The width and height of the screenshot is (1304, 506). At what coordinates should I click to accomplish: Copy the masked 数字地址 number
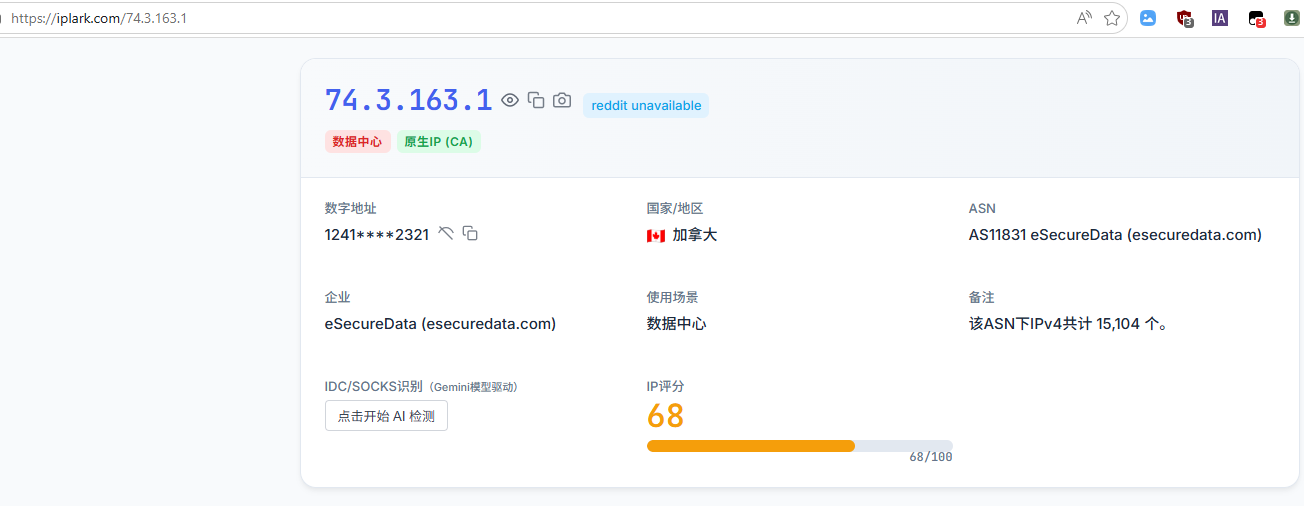(x=470, y=234)
